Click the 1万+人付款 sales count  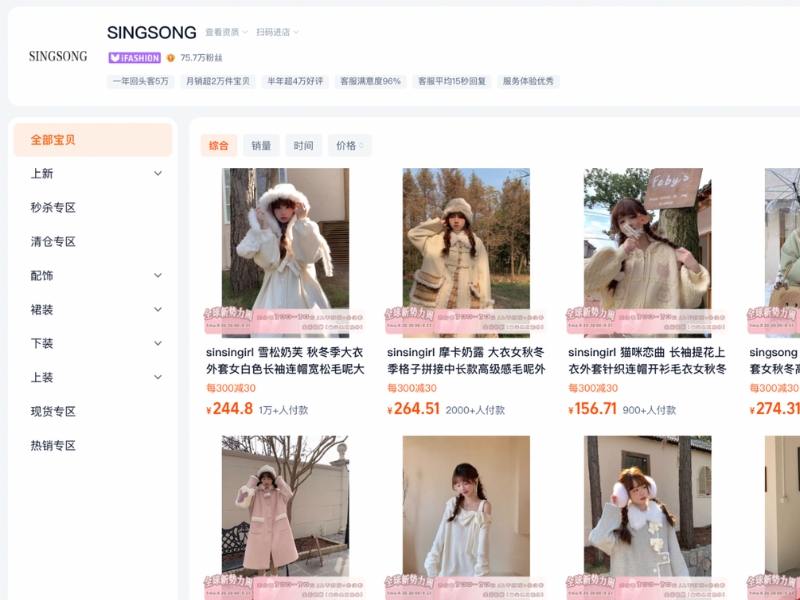coord(283,410)
